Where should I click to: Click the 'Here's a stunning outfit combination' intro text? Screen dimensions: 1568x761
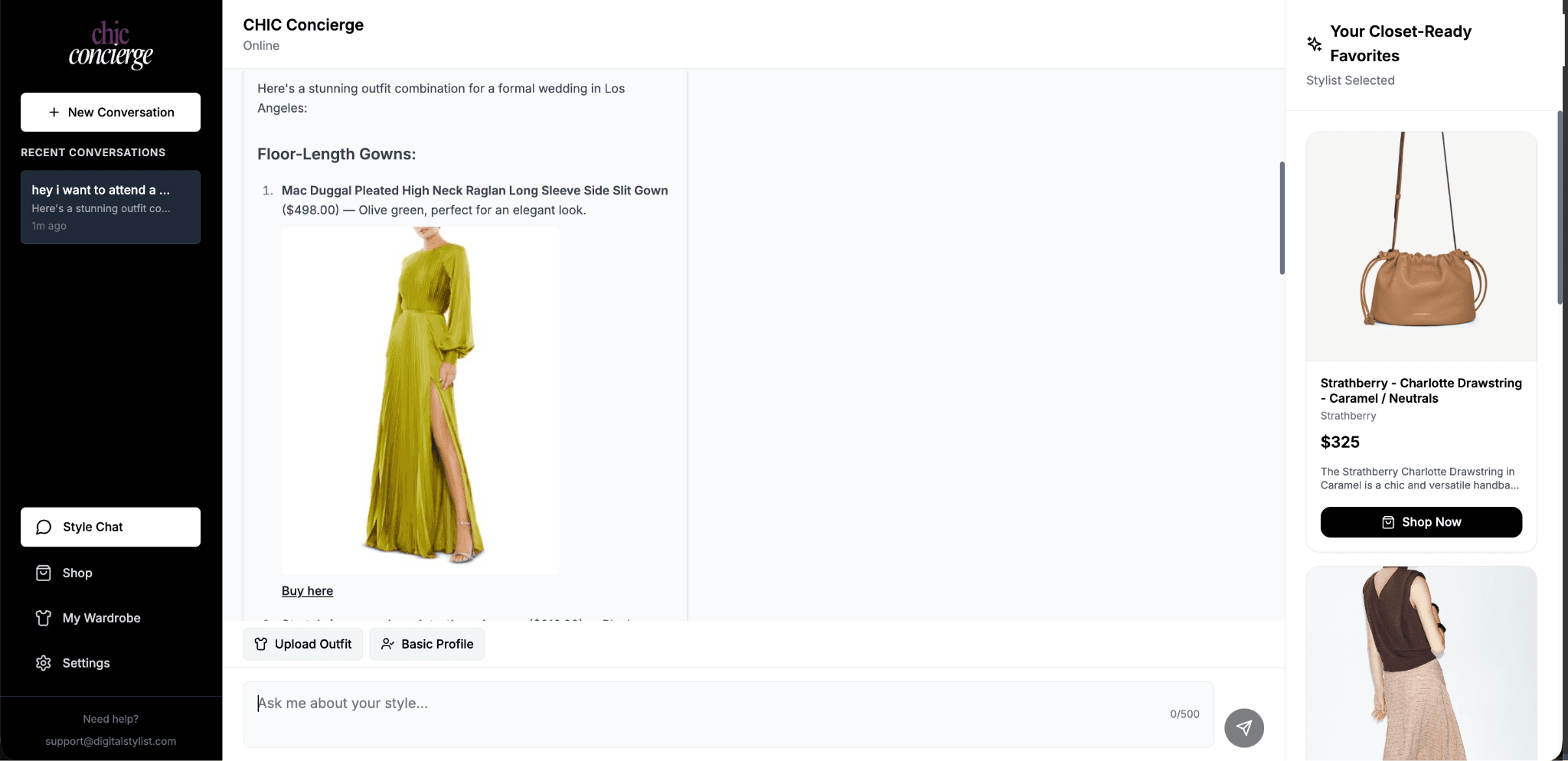pyautogui.click(x=441, y=98)
